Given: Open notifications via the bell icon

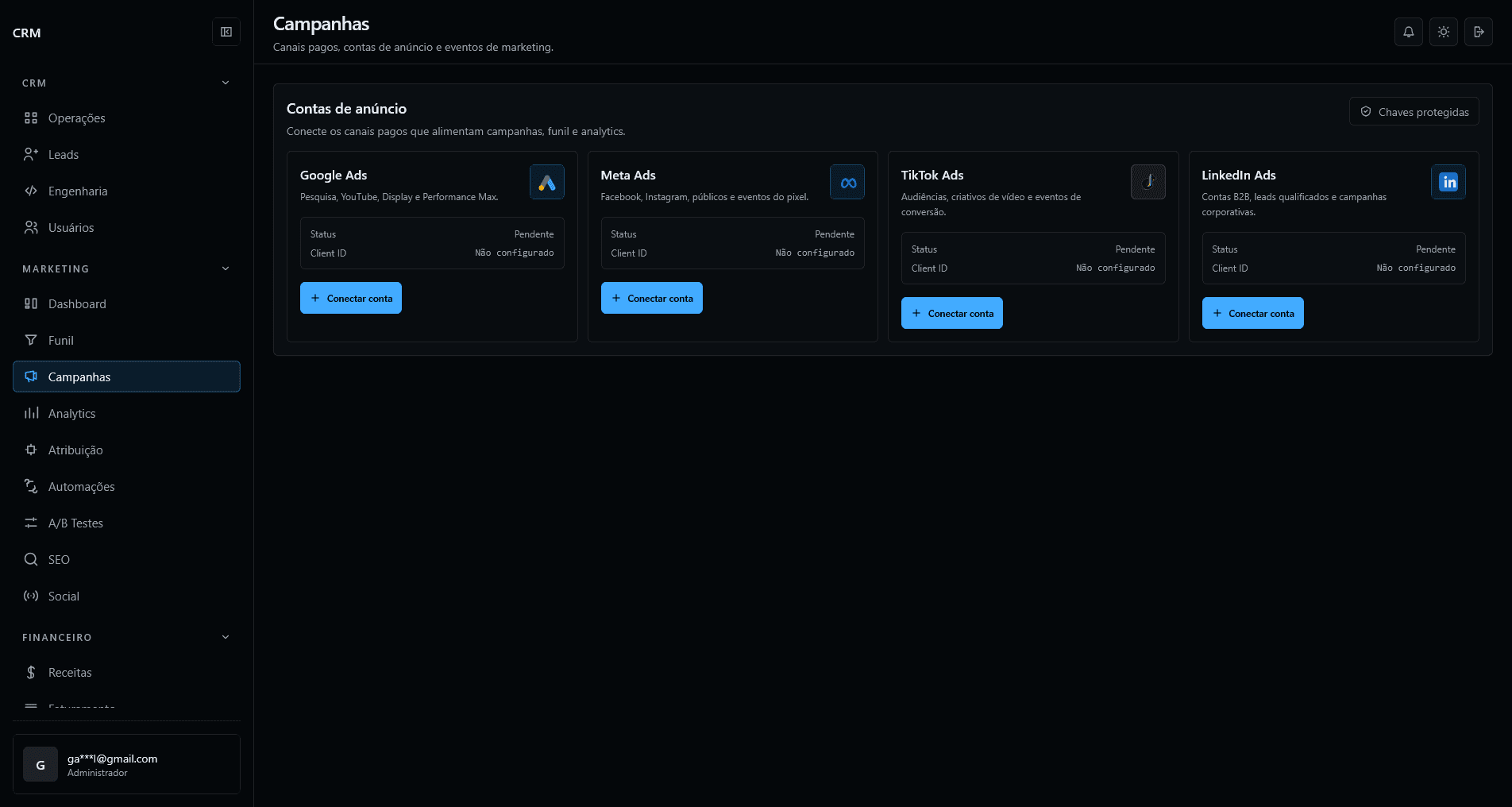Looking at the screenshot, I should point(1408,32).
